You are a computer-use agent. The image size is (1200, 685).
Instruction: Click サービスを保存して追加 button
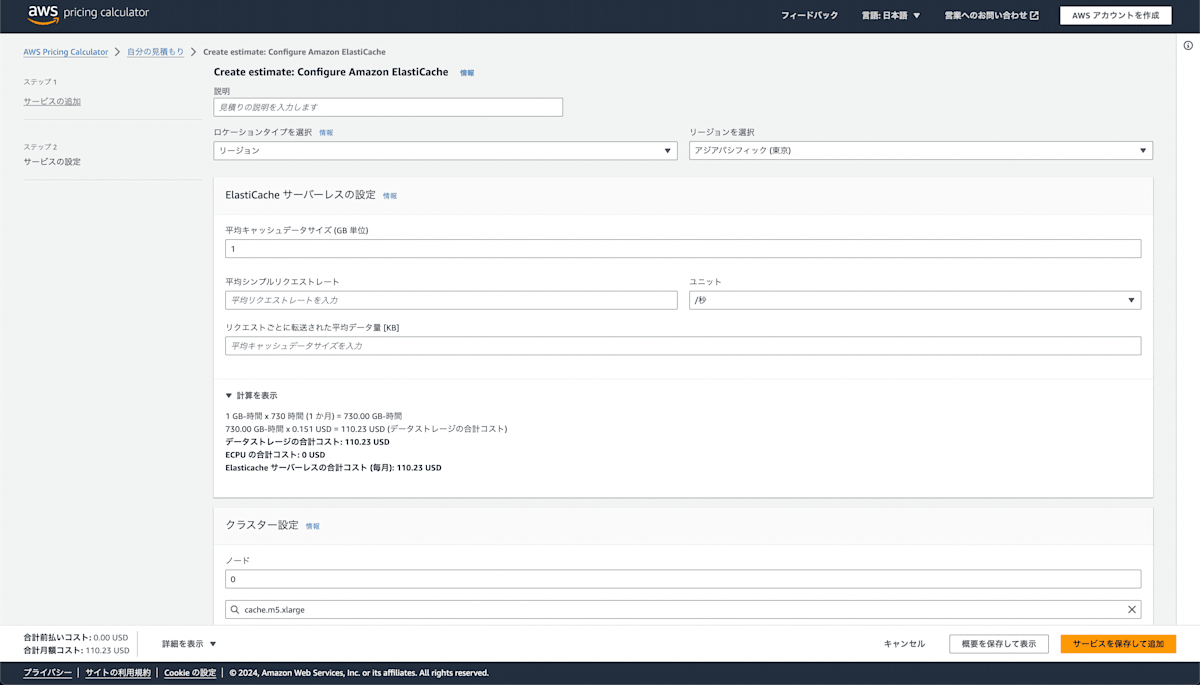click(1118, 644)
